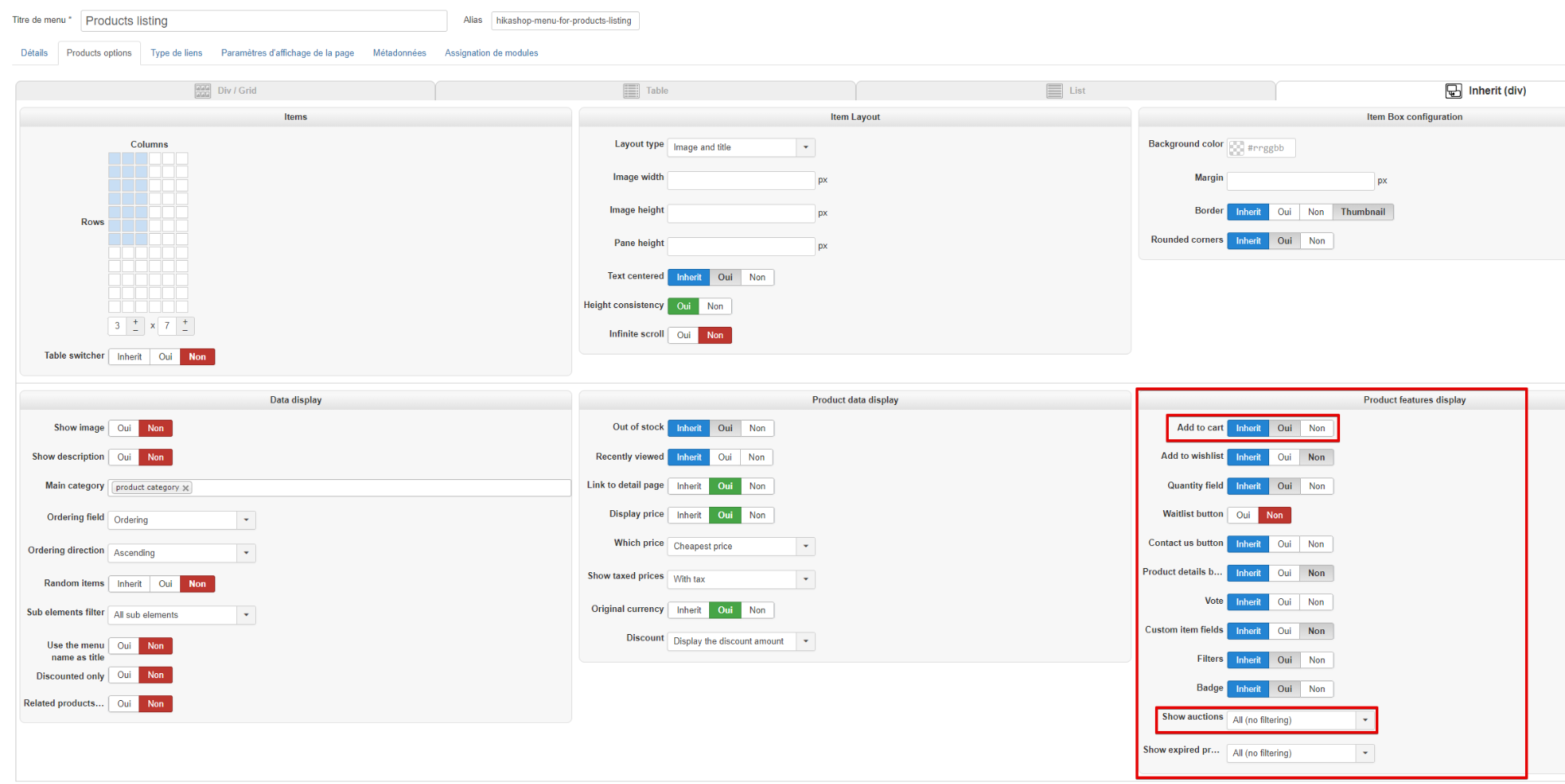Enable Related products with Oui
1565x784 pixels.
tap(124, 704)
